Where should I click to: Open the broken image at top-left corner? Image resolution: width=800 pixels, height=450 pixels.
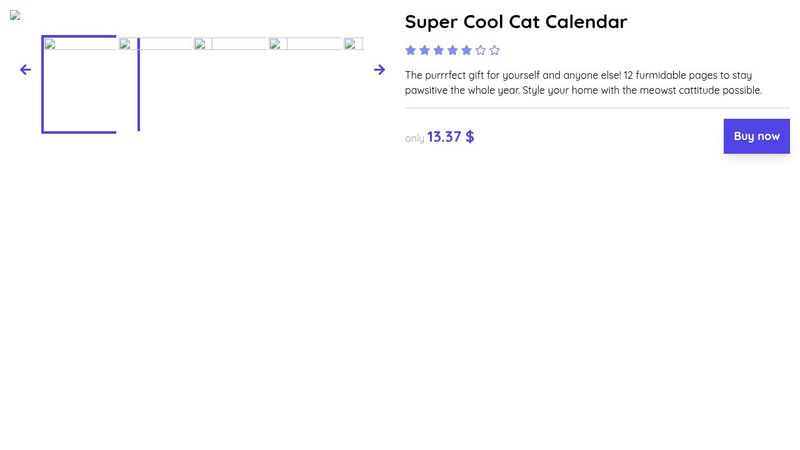(15, 15)
